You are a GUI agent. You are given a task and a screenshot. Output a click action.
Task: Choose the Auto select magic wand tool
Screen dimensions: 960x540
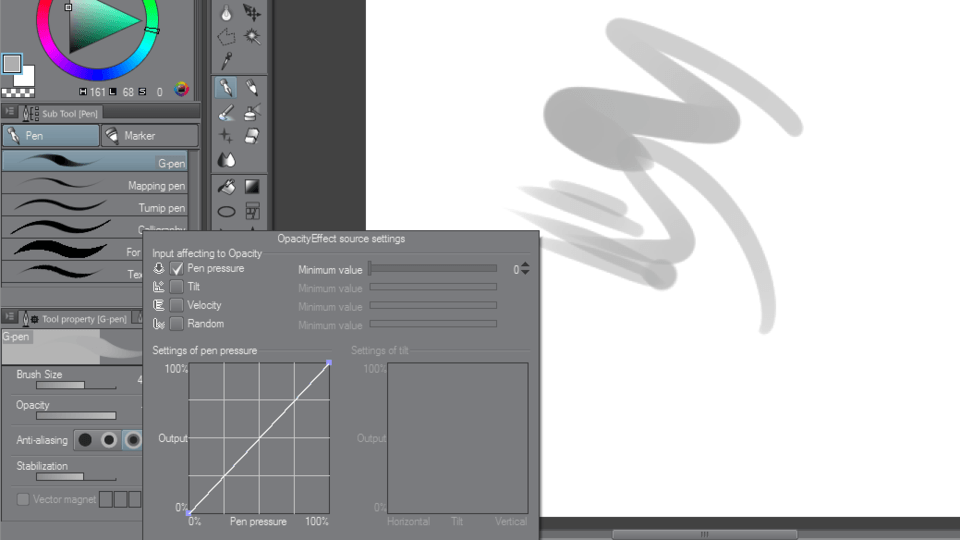(x=252, y=37)
